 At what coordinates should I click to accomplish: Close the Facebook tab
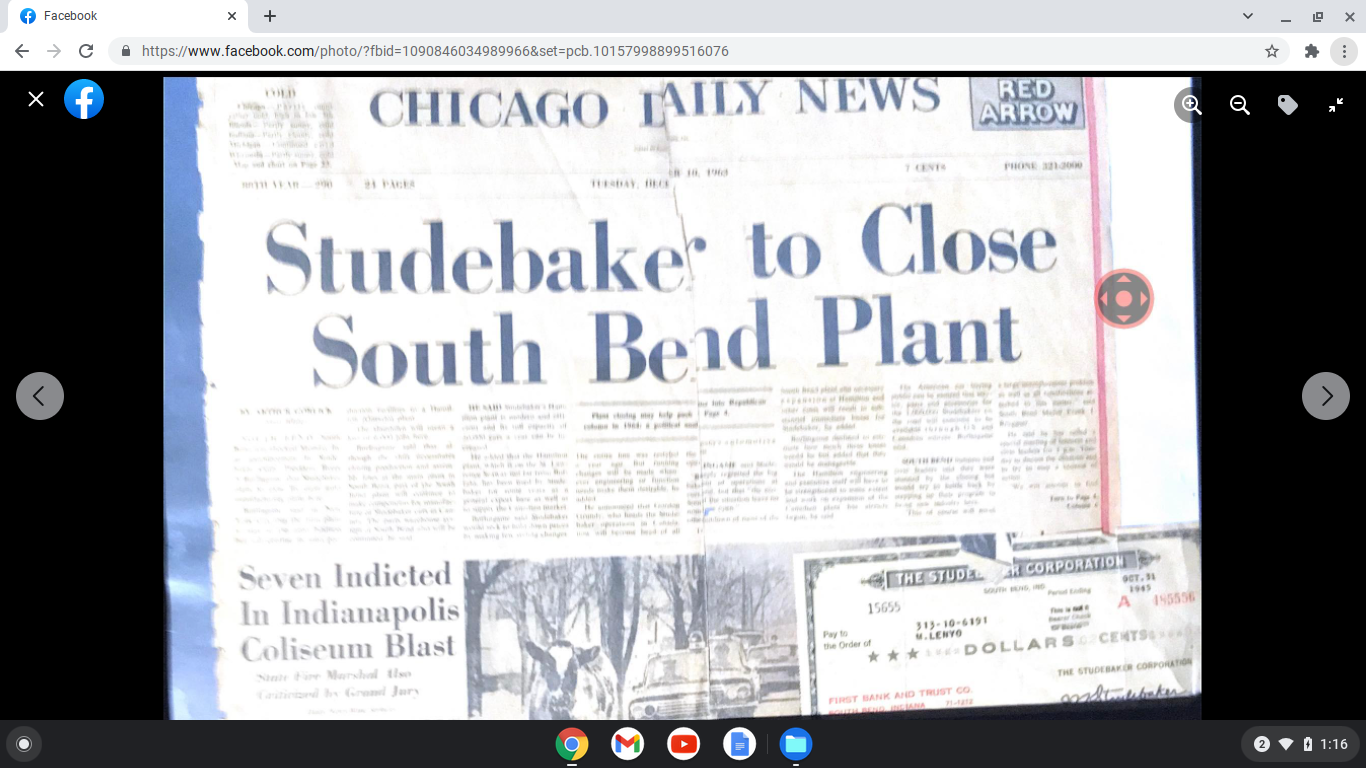(232, 16)
